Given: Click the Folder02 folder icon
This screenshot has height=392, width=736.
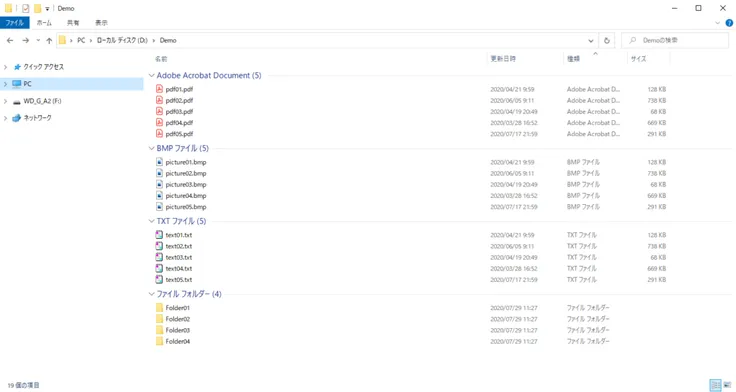Looking at the screenshot, I should tap(159, 319).
